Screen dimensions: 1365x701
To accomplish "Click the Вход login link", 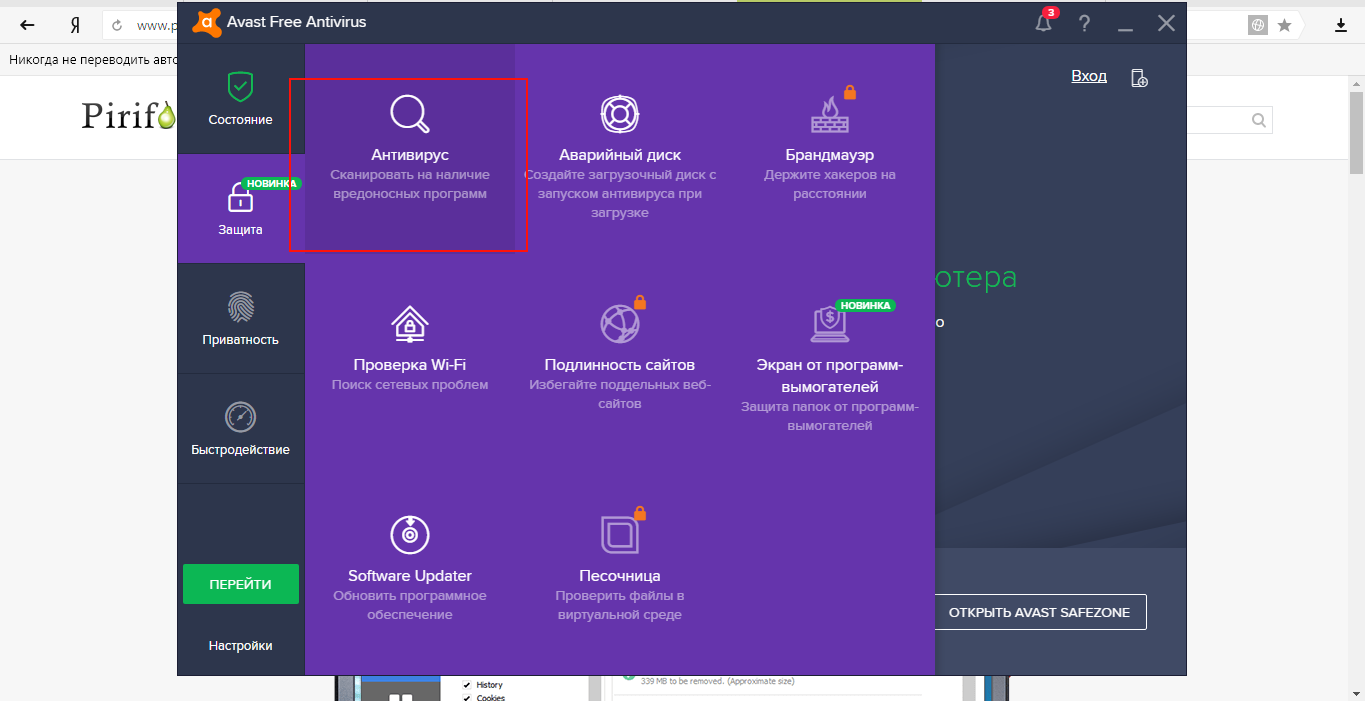I will pyautogui.click(x=1089, y=76).
